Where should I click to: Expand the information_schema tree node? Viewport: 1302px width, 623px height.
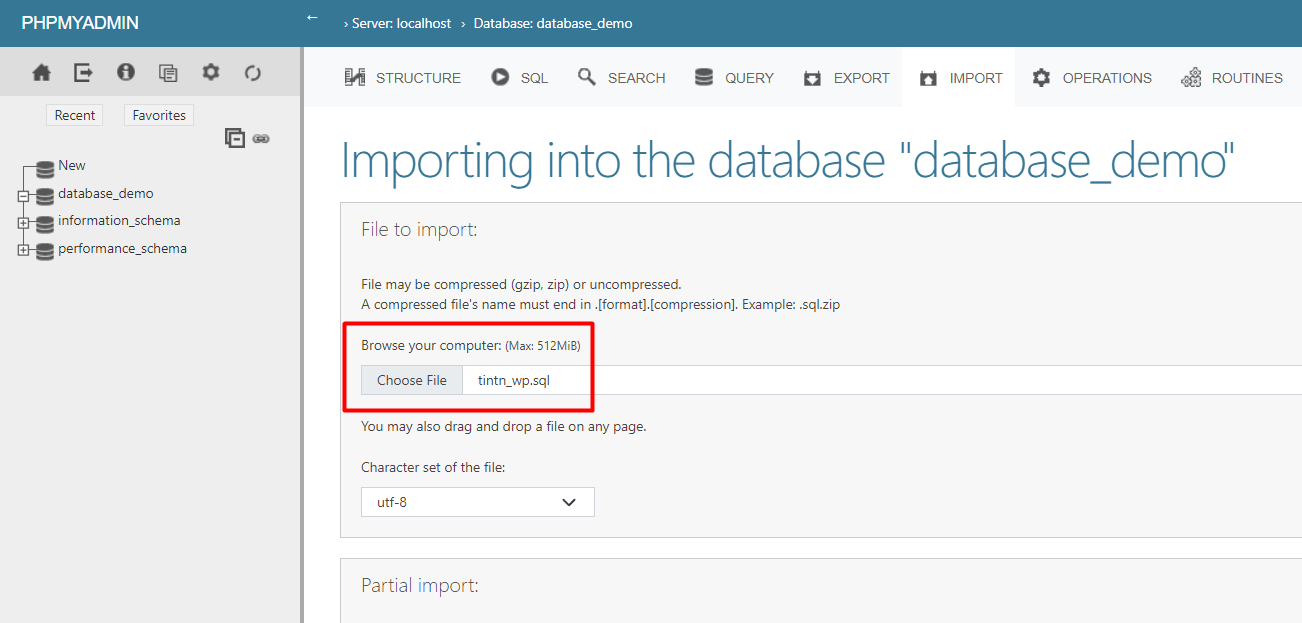pos(23,223)
